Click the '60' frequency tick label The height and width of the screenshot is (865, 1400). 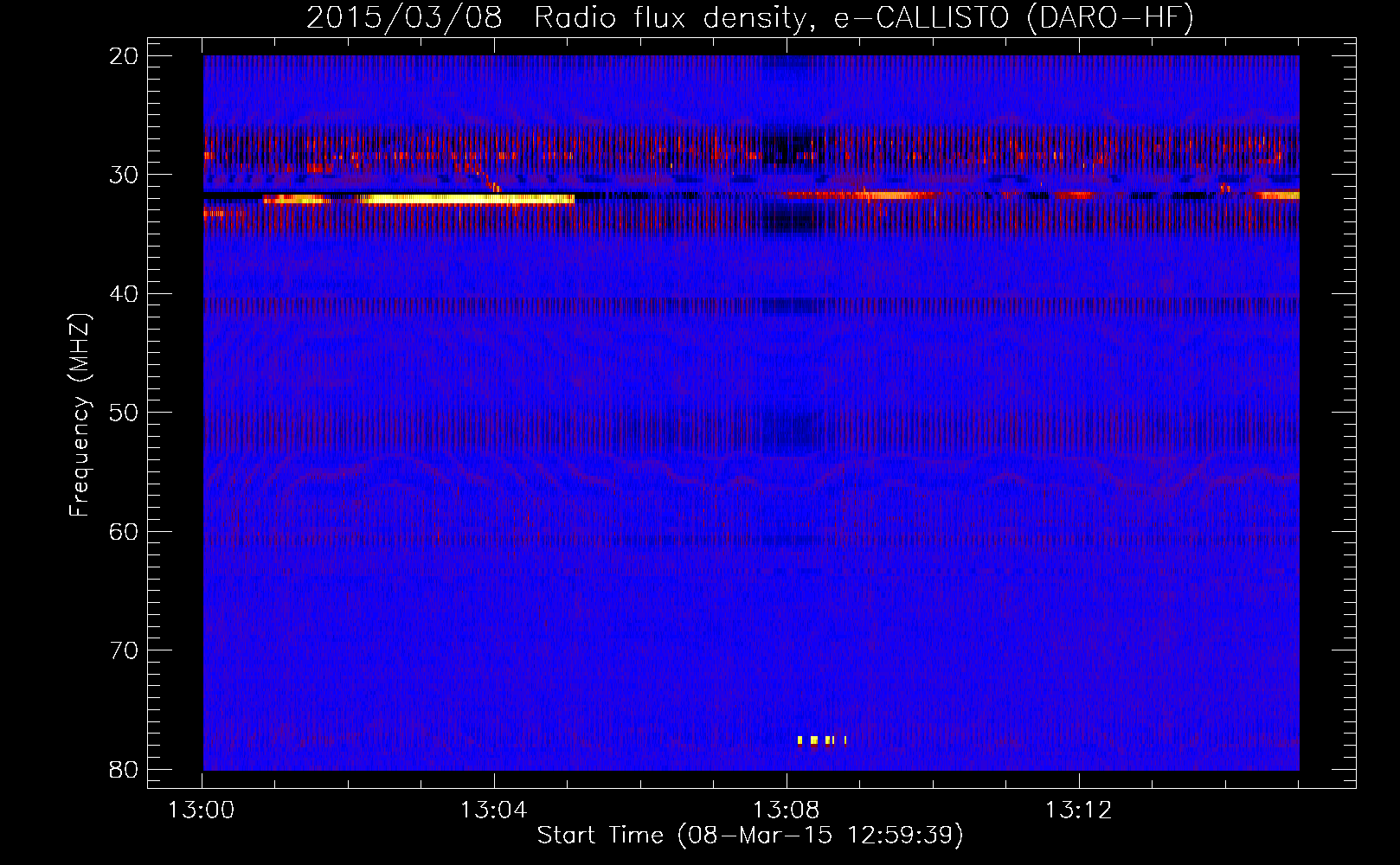(x=125, y=532)
